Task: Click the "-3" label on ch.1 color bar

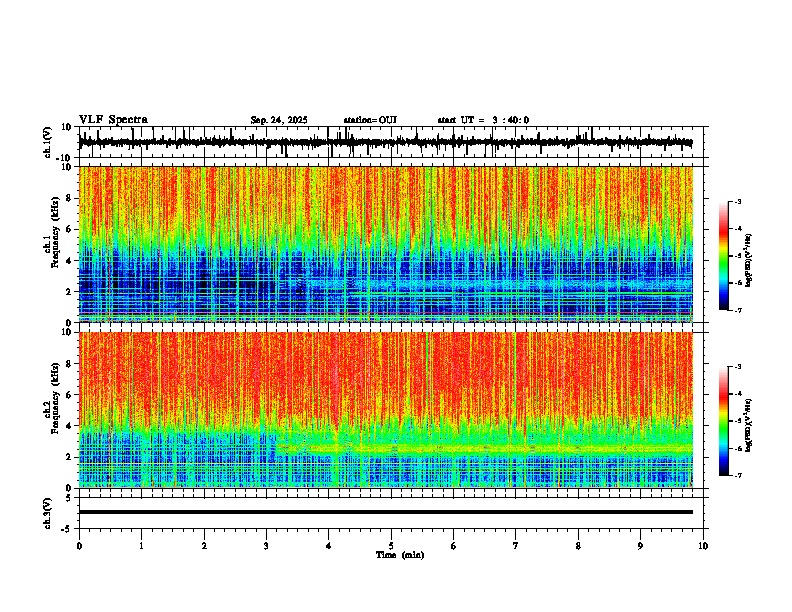Action: coord(738,202)
